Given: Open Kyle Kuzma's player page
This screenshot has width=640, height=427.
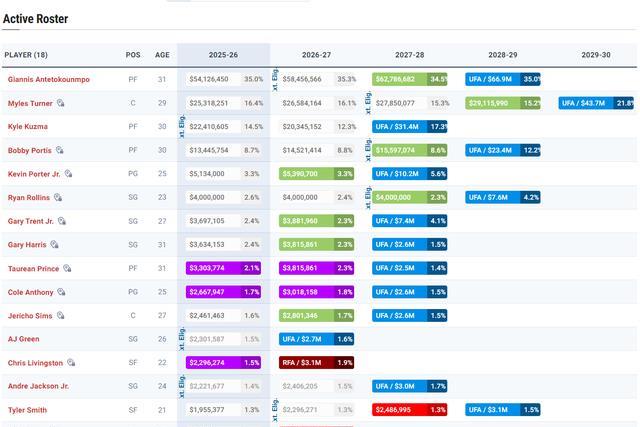Looking at the screenshot, I should (28, 127).
